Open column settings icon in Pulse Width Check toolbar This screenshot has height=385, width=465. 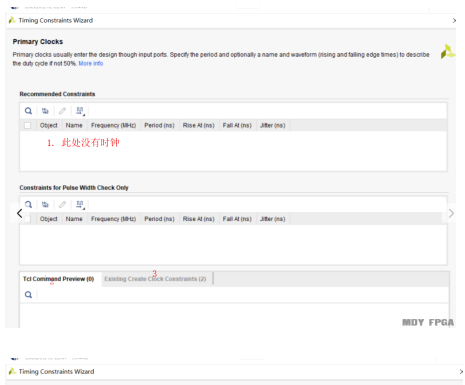pyautogui.click(x=80, y=204)
